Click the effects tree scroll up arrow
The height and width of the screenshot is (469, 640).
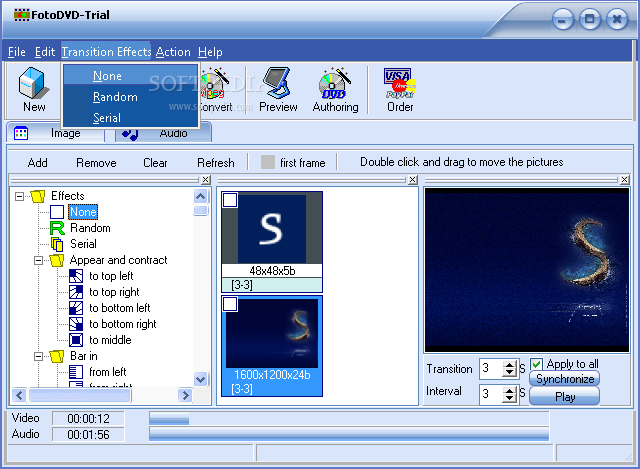pos(200,196)
